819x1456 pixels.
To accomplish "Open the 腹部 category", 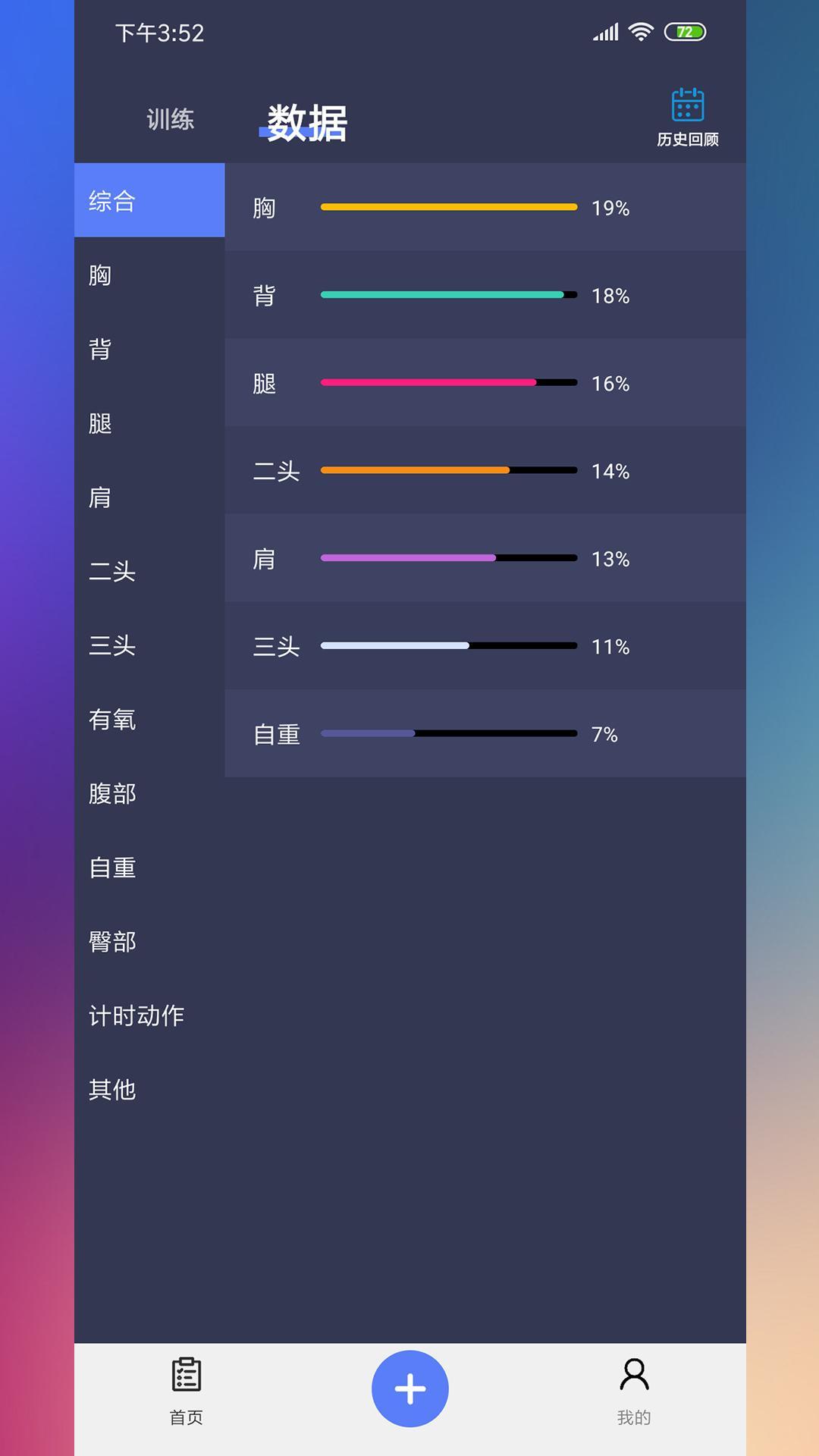I will coord(112,795).
